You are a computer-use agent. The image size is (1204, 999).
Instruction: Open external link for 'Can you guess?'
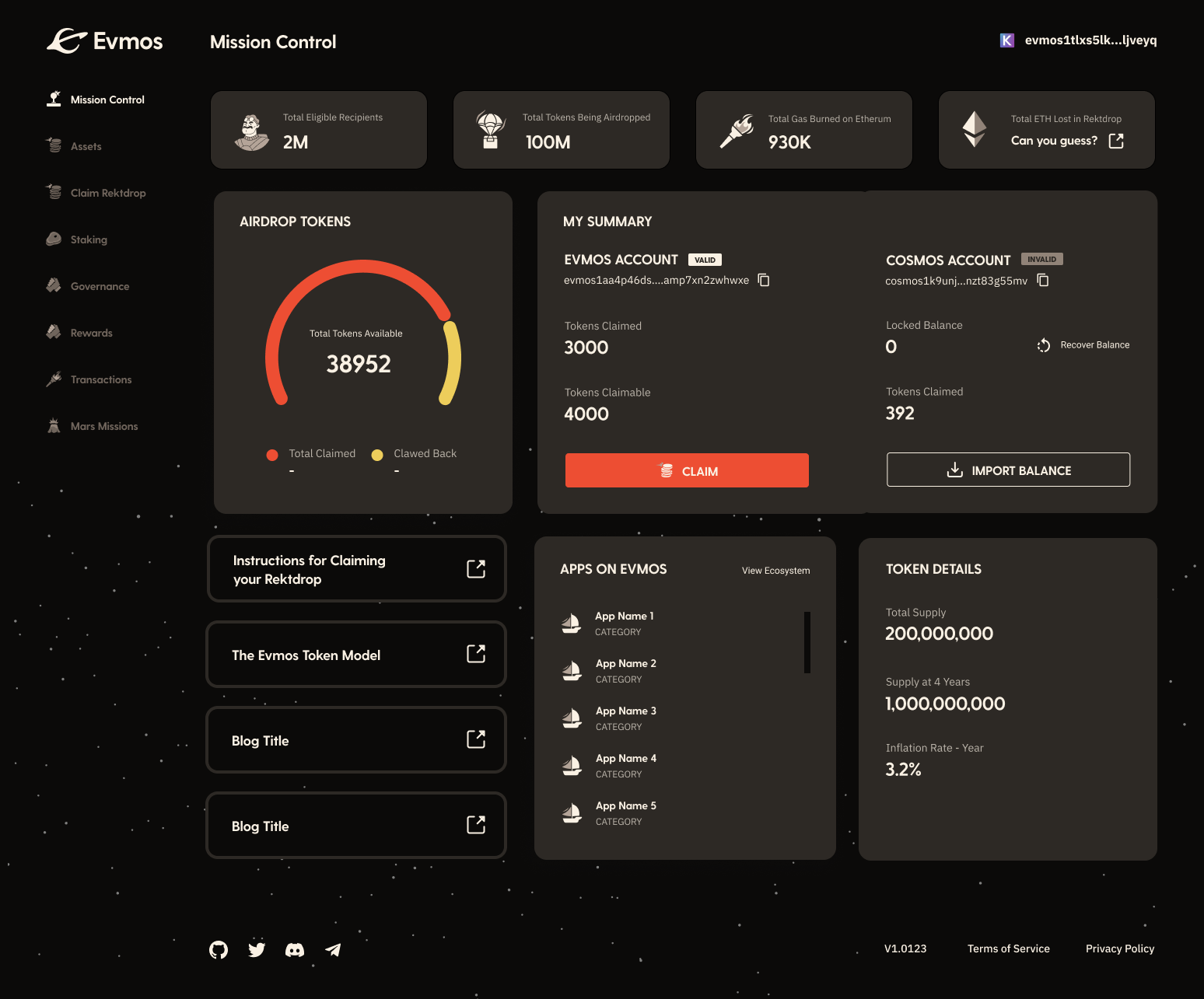click(1116, 141)
